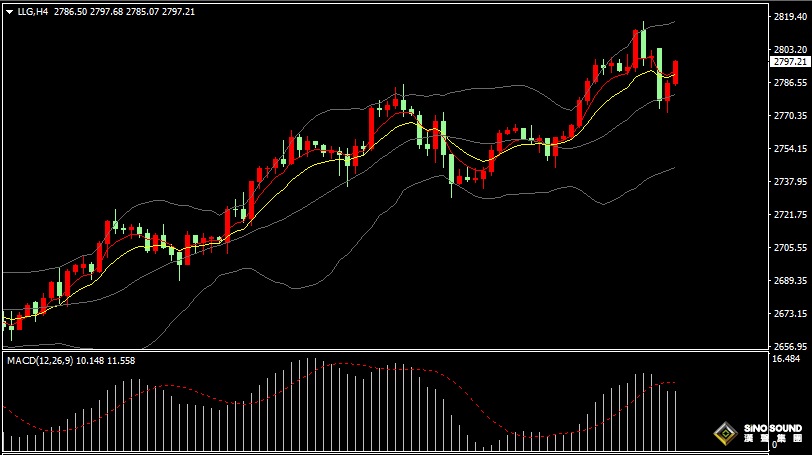Click the dropdown triangle beside LLG,H4
Screen dimensions: 812x455
click(x=10, y=11)
